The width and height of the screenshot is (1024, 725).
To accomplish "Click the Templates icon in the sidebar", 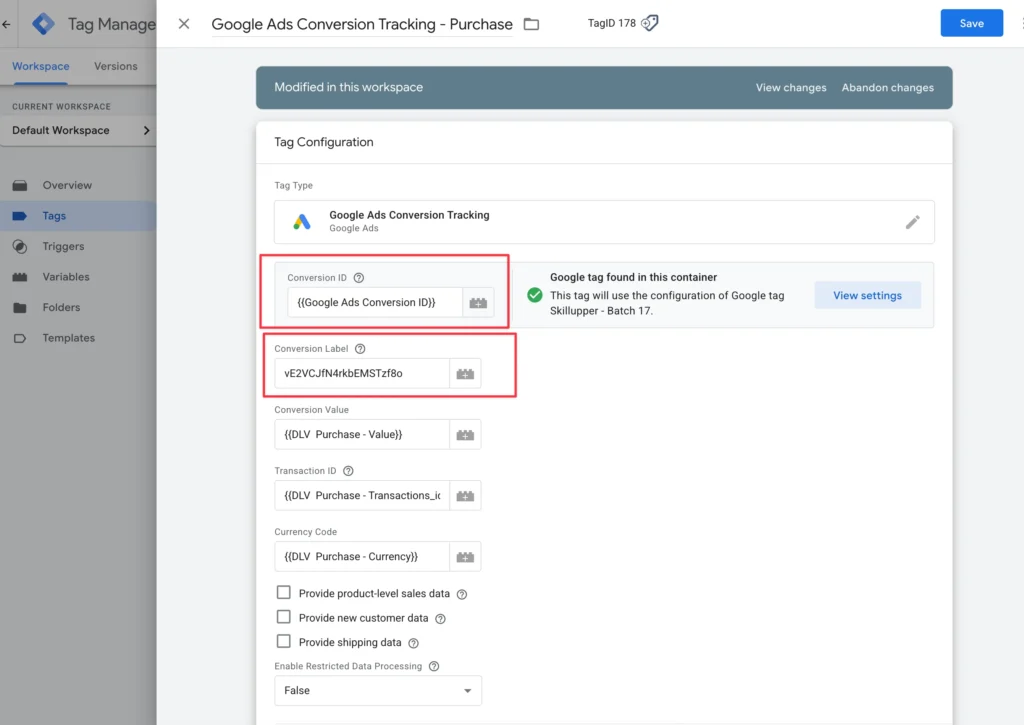I will tap(20, 338).
